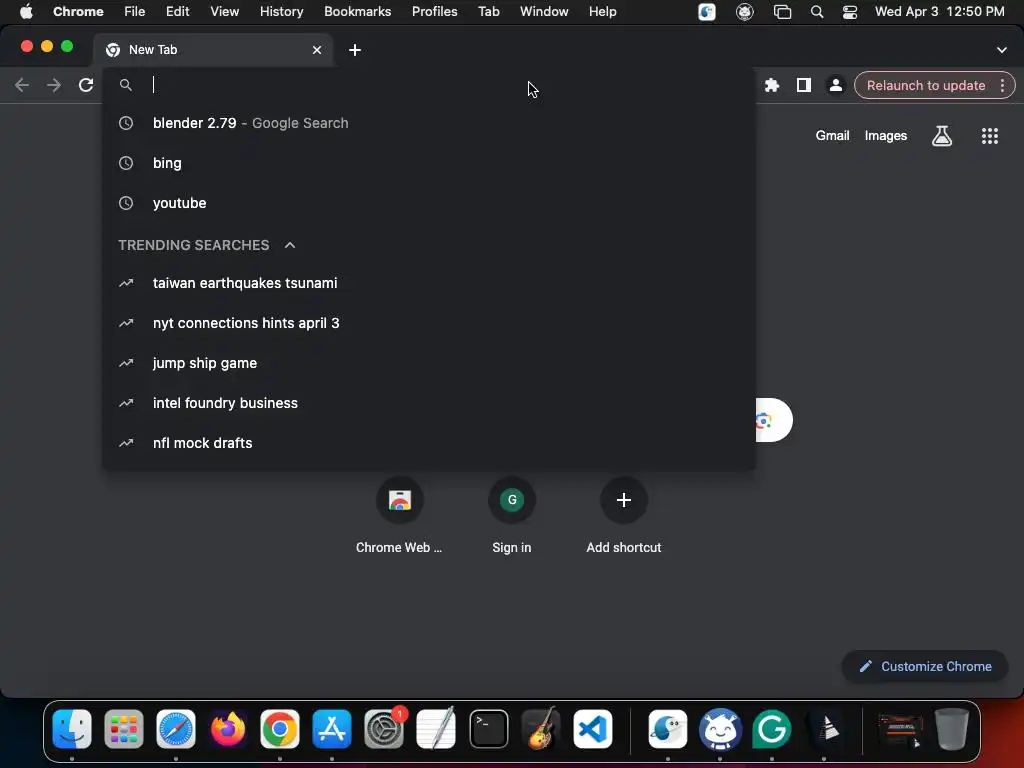Click the Customize Chrome button
The width and height of the screenshot is (1024, 768).
tap(925, 667)
